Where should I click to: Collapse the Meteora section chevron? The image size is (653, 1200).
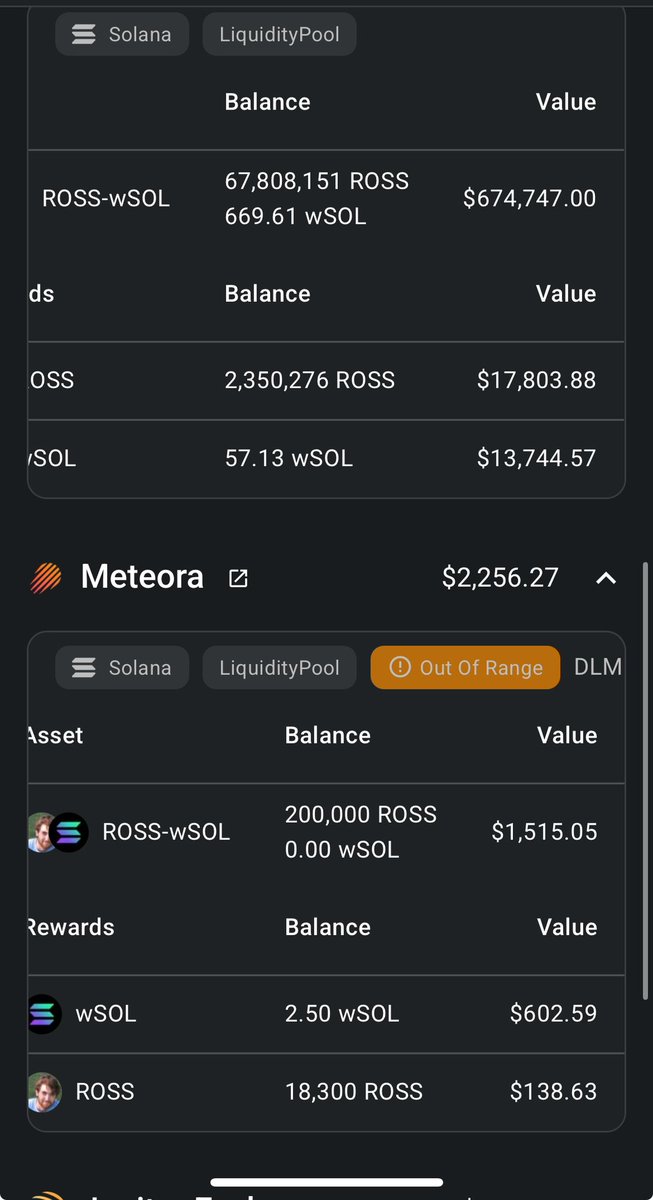(x=605, y=578)
